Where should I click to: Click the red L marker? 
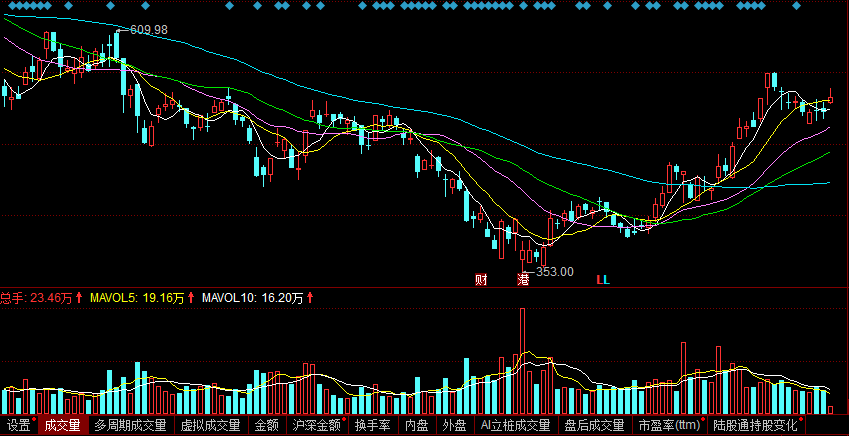pos(599,280)
